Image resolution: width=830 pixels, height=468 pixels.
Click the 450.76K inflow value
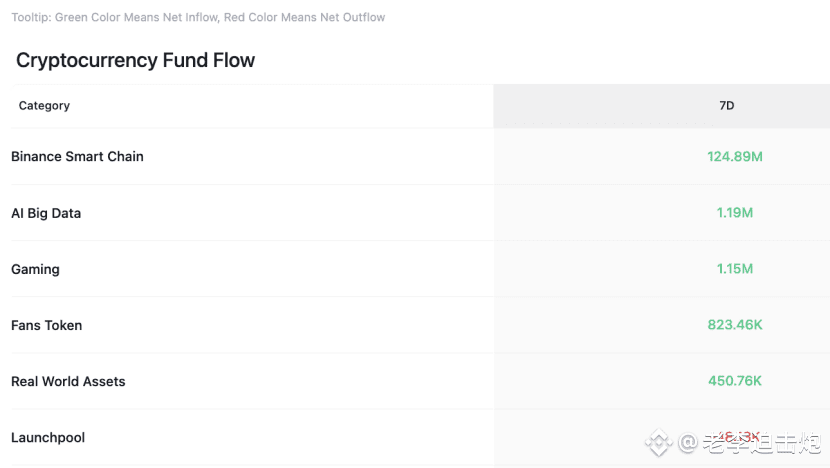(x=735, y=381)
